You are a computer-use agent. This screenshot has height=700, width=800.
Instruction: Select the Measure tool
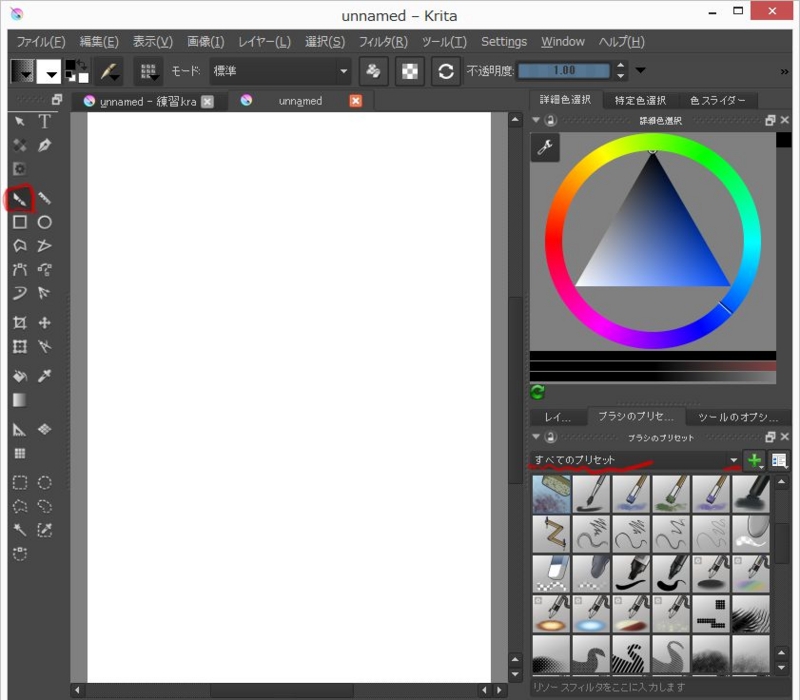point(19,430)
